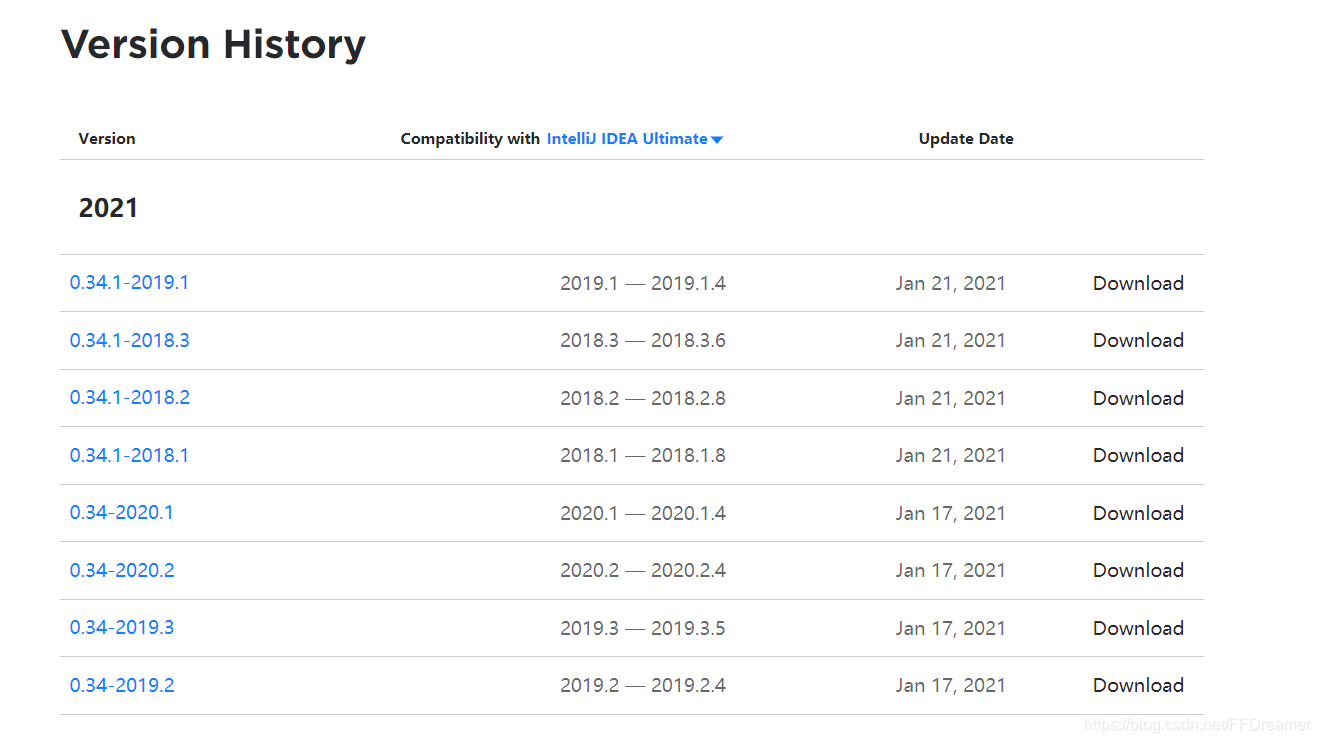
Task: Open version 0.34-2020.2 link
Action: pos(122,570)
